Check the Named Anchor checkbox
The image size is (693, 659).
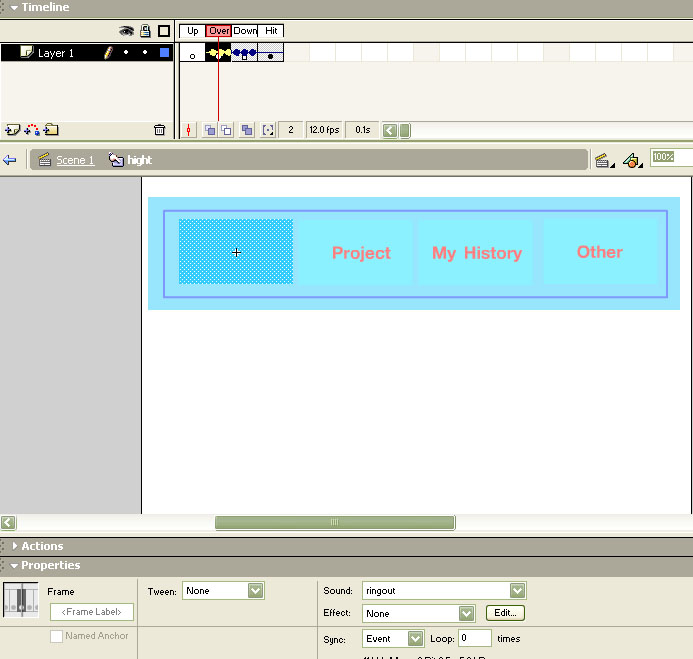pos(57,636)
